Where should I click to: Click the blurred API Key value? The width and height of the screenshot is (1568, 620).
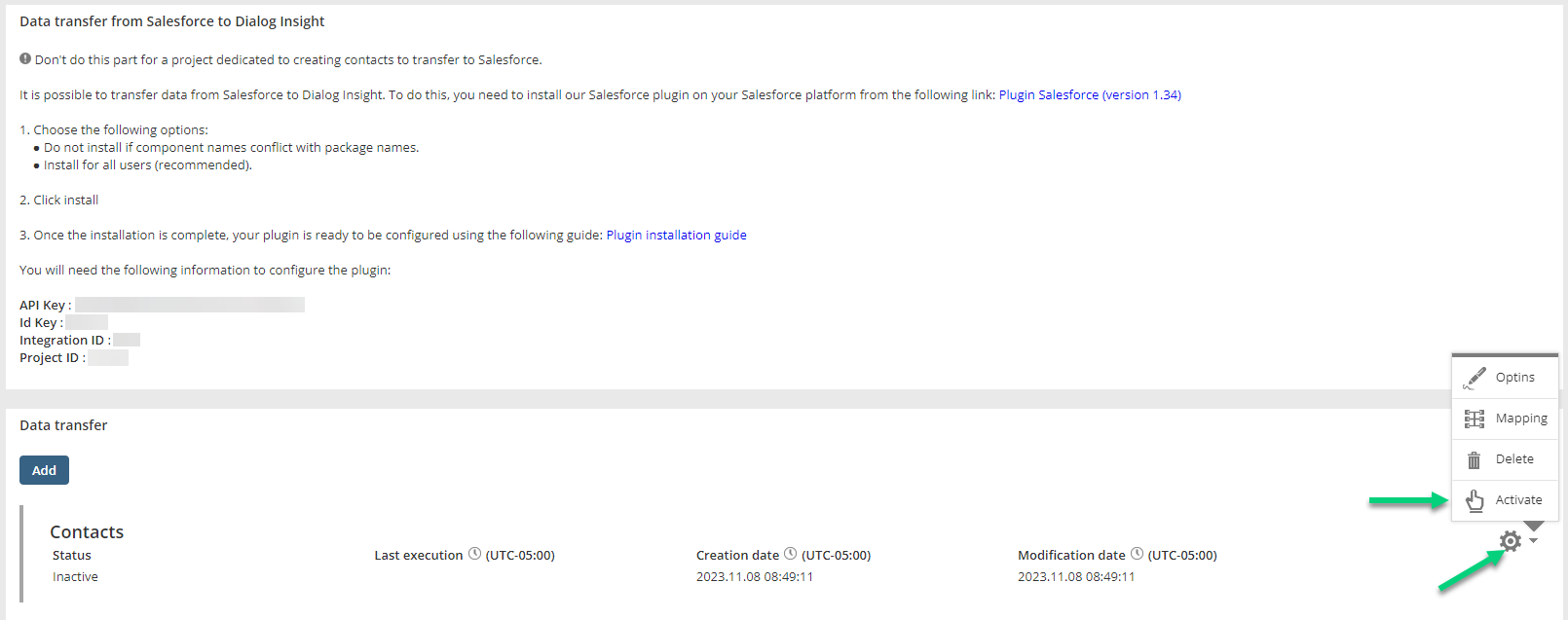pos(190,305)
